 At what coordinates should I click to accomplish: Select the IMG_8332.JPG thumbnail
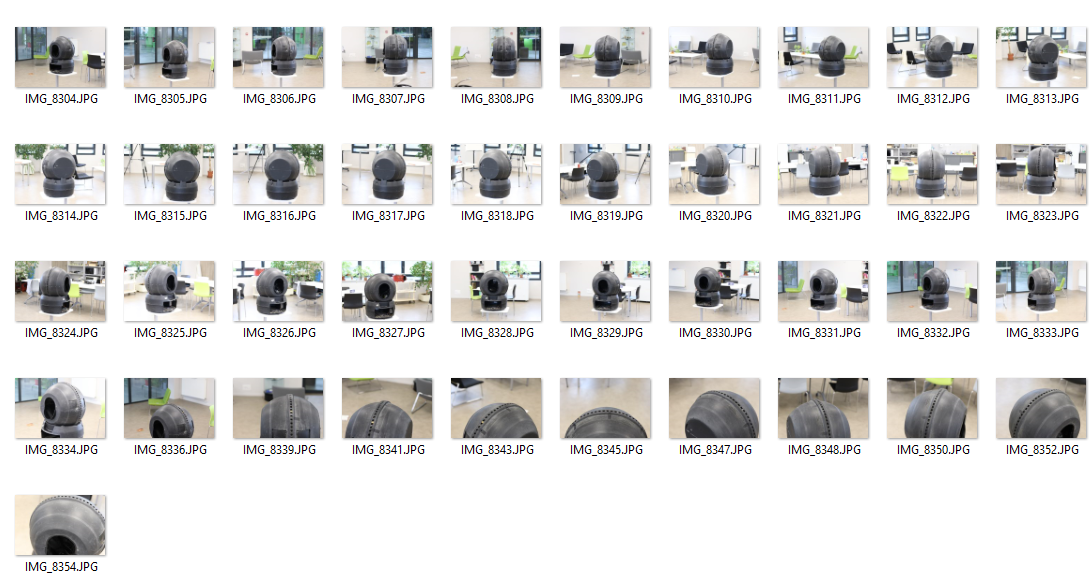click(932, 292)
